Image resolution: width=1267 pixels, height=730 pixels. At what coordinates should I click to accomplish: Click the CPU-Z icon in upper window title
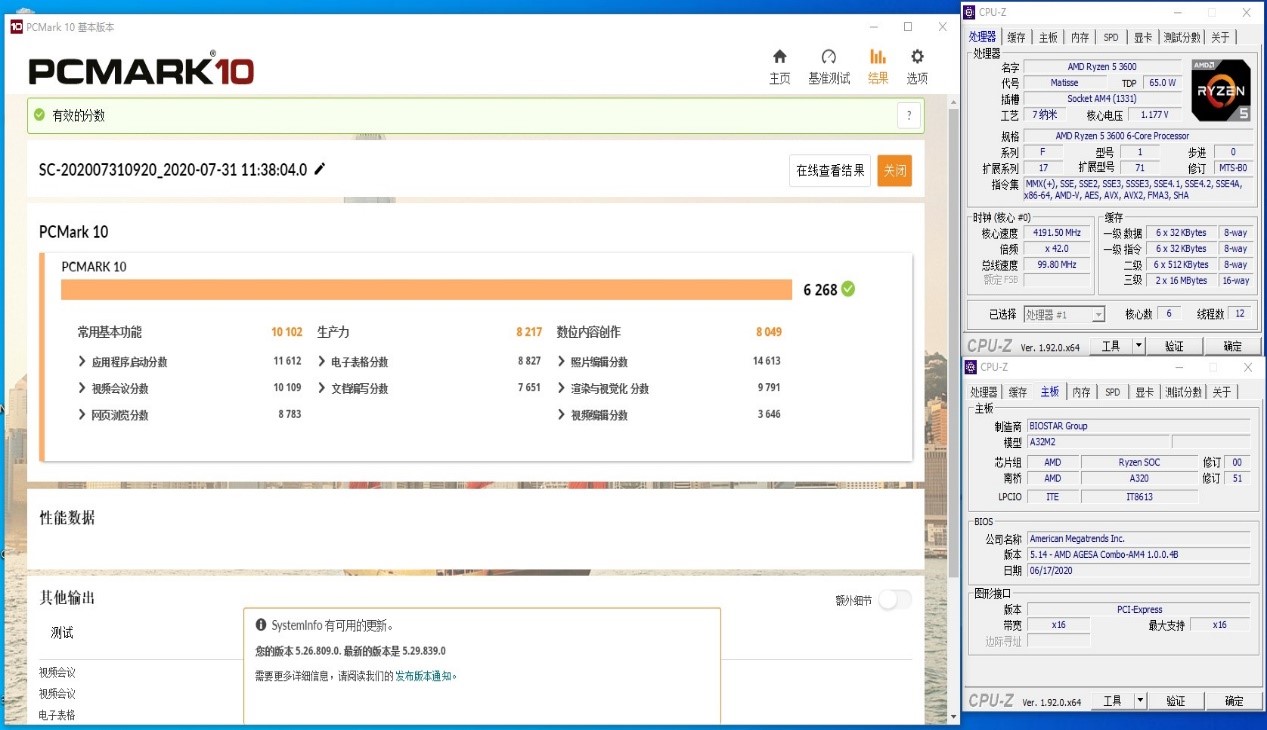coord(970,12)
